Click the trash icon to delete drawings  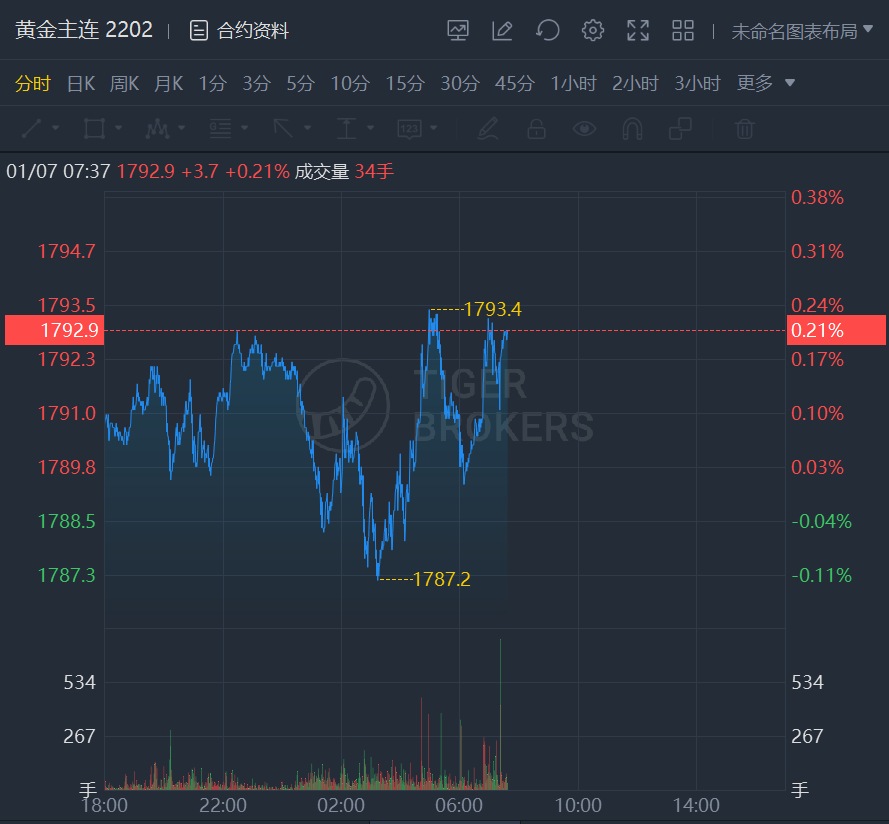click(744, 128)
